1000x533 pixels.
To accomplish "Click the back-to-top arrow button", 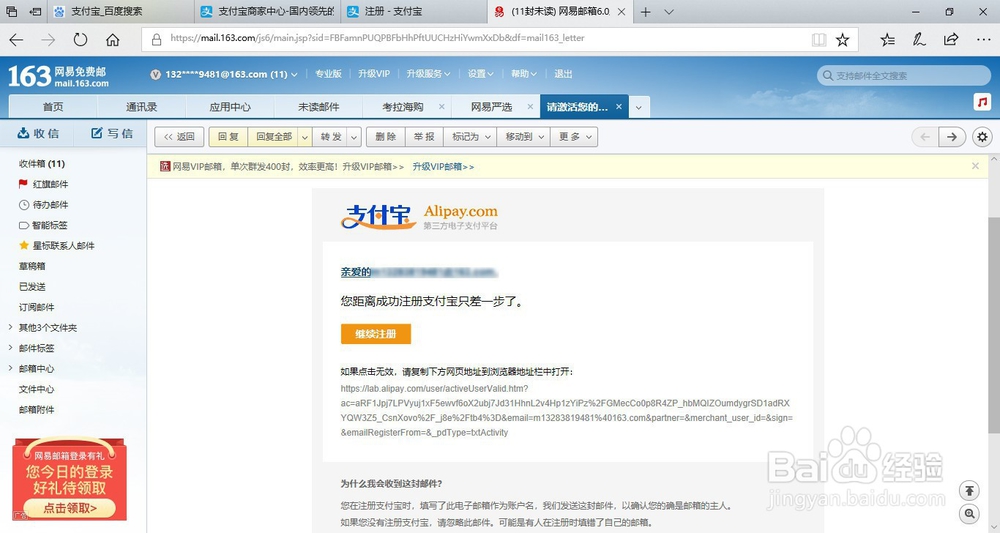I will (969, 490).
